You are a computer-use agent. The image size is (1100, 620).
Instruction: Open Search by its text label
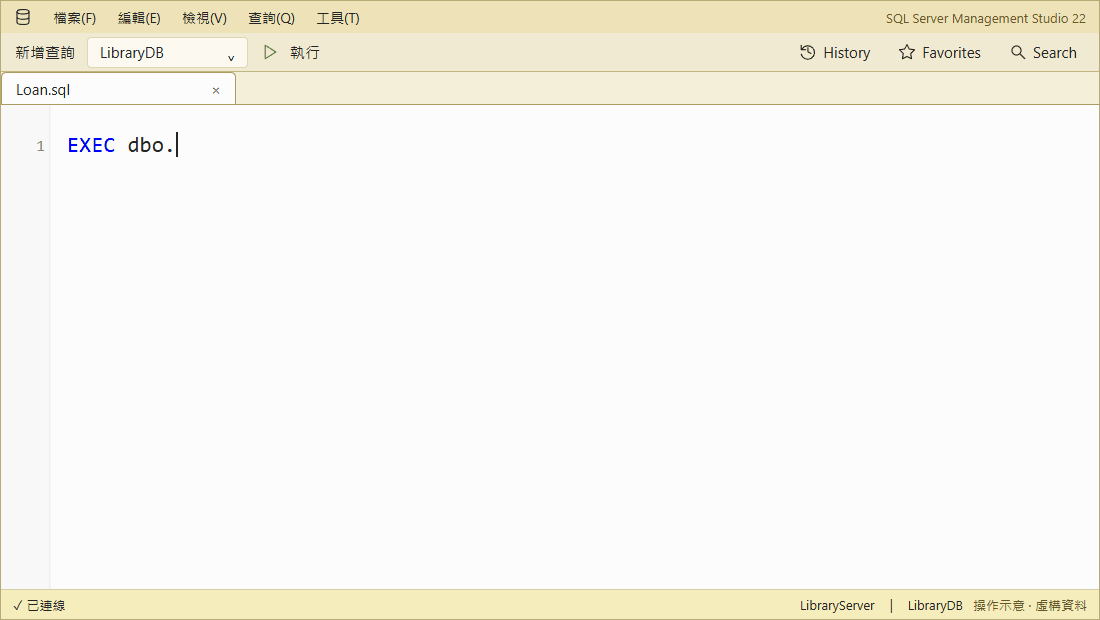click(x=1054, y=53)
